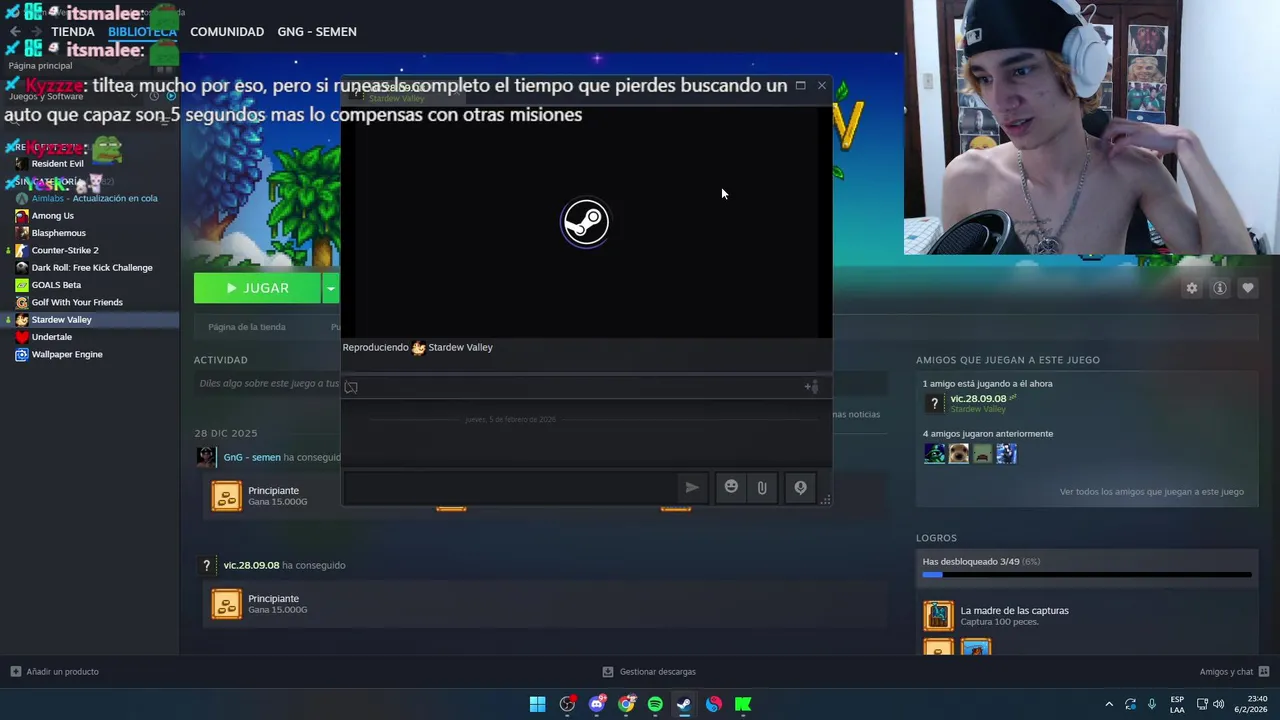Viewport: 1280px width, 720px height.
Task: Select Undertale in the library list
Action: 51,337
